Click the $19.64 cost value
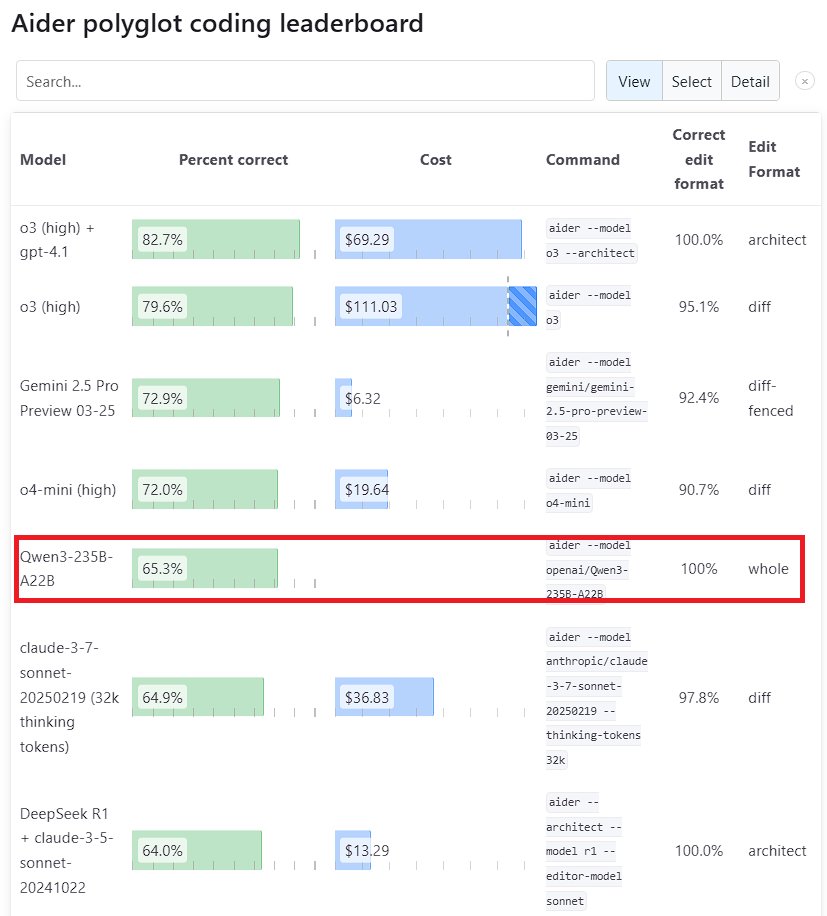The height and width of the screenshot is (916, 827). pyautogui.click(x=367, y=490)
